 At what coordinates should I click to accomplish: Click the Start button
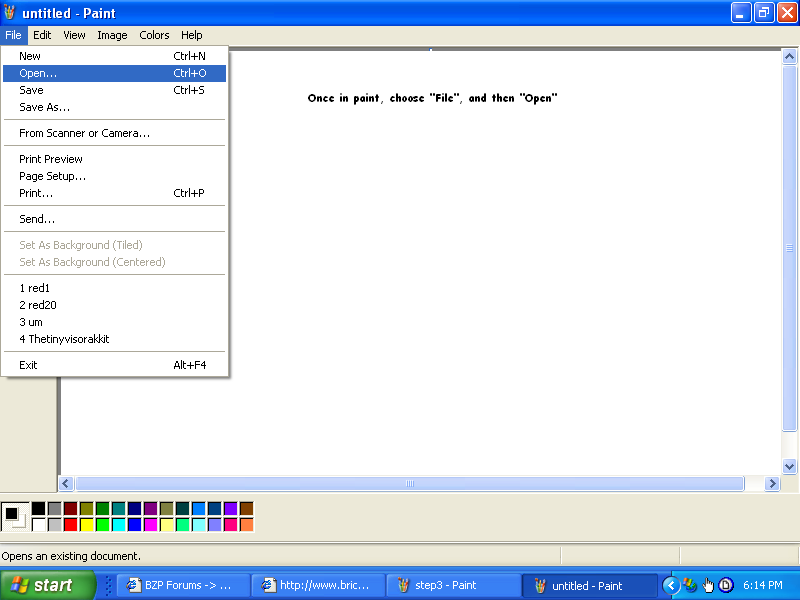(48, 585)
